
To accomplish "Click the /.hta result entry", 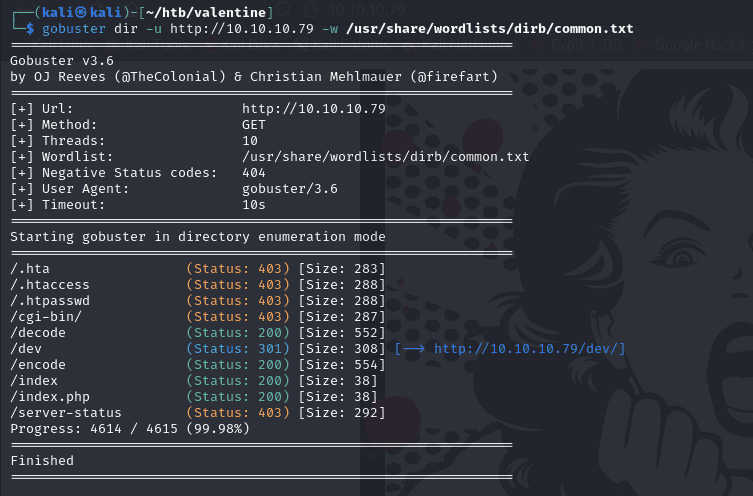I will (x=30, y=268).
